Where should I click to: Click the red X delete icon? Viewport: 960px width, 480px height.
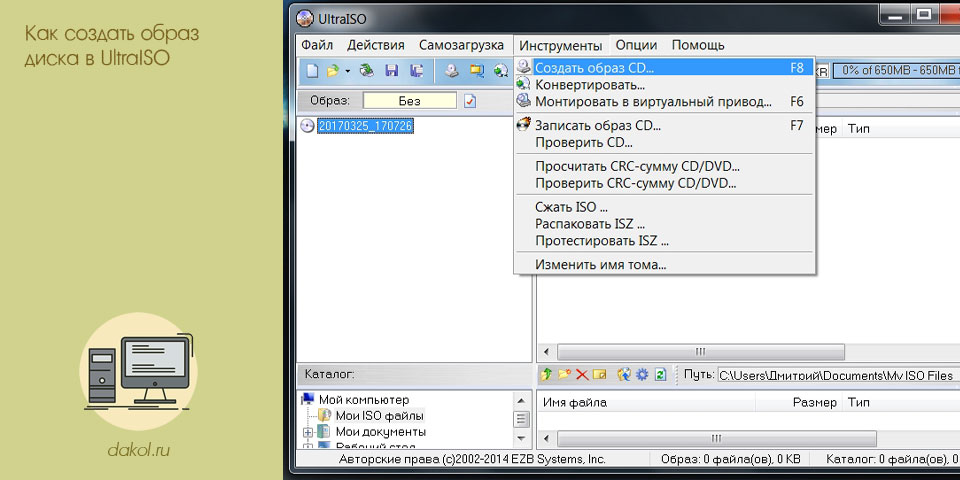(x=582, y=375)
